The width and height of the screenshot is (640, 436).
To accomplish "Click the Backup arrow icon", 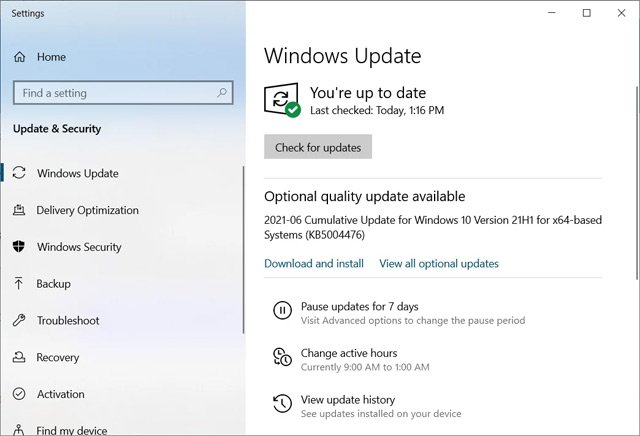I will 19,284.
